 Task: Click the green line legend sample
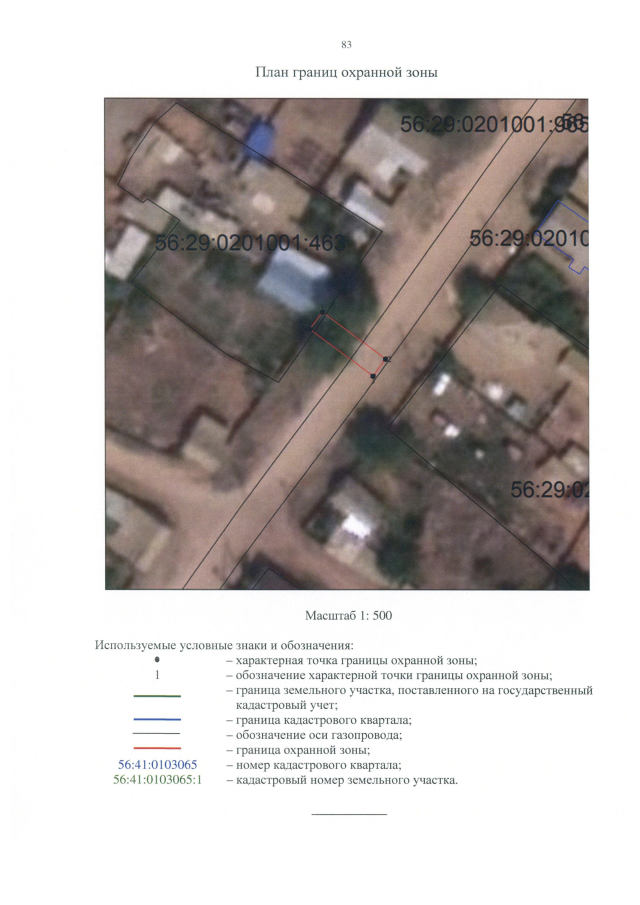[x=157, y=697]
